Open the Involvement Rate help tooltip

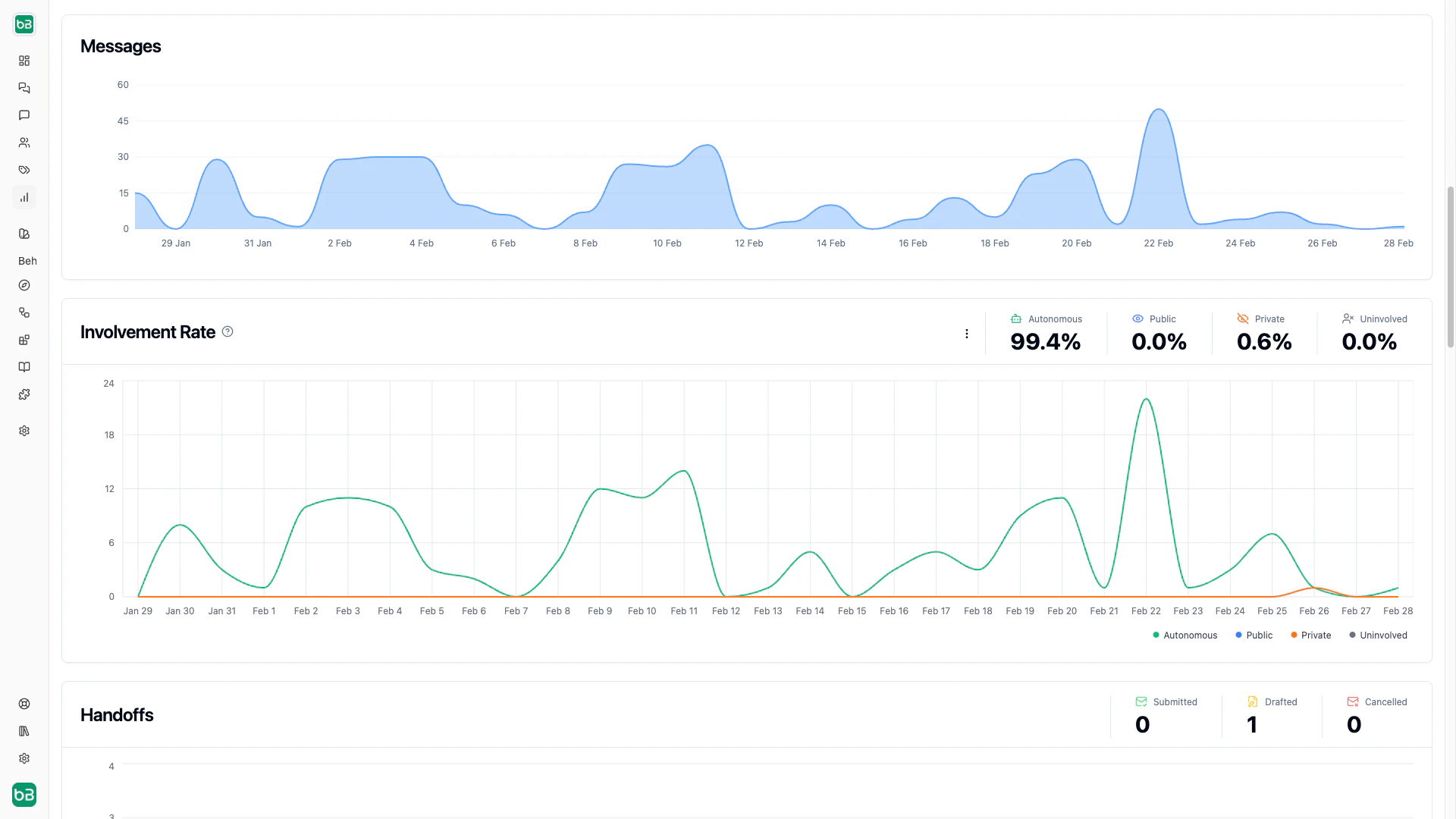click(227, 331)
